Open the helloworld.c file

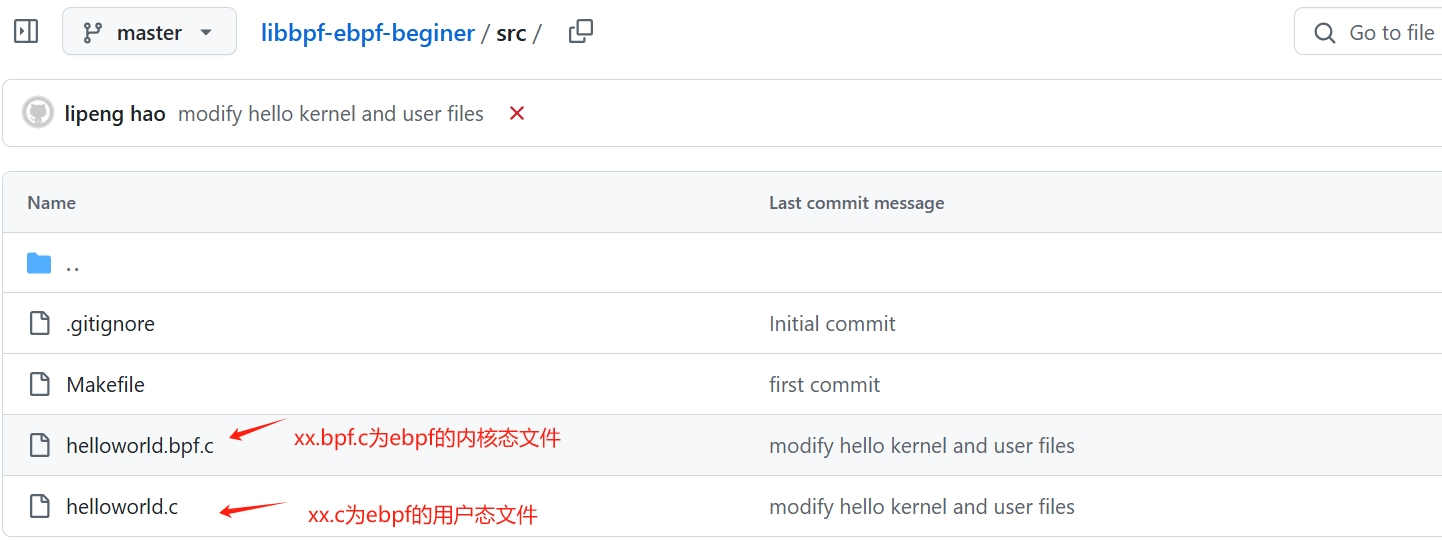(122, 507)
